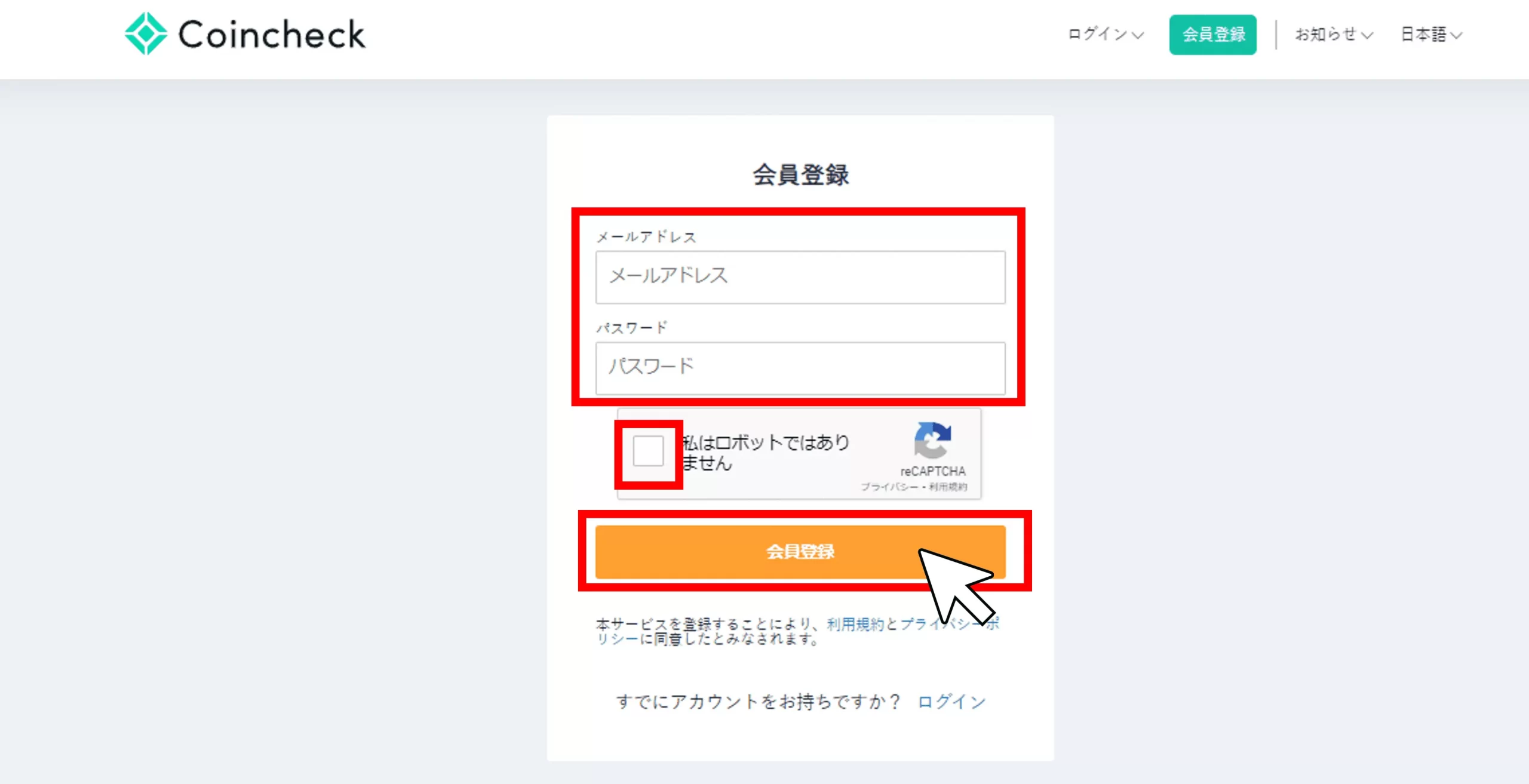This screenshot has width=1529, height=784.
Task: Focus the パスワード input field
Action: pyautogui.click(x=800, y=368)
